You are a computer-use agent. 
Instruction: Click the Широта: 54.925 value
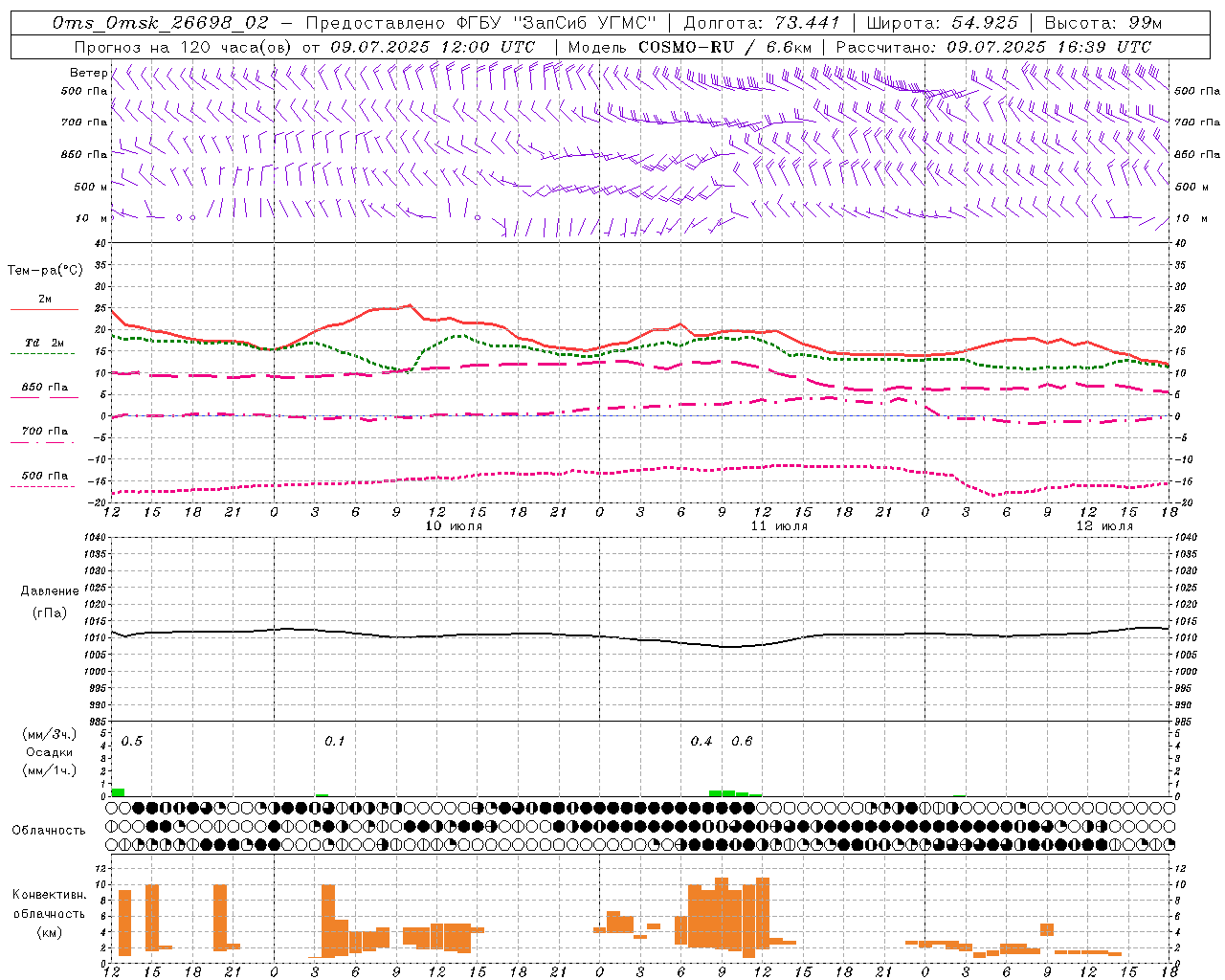coord(942,23)
